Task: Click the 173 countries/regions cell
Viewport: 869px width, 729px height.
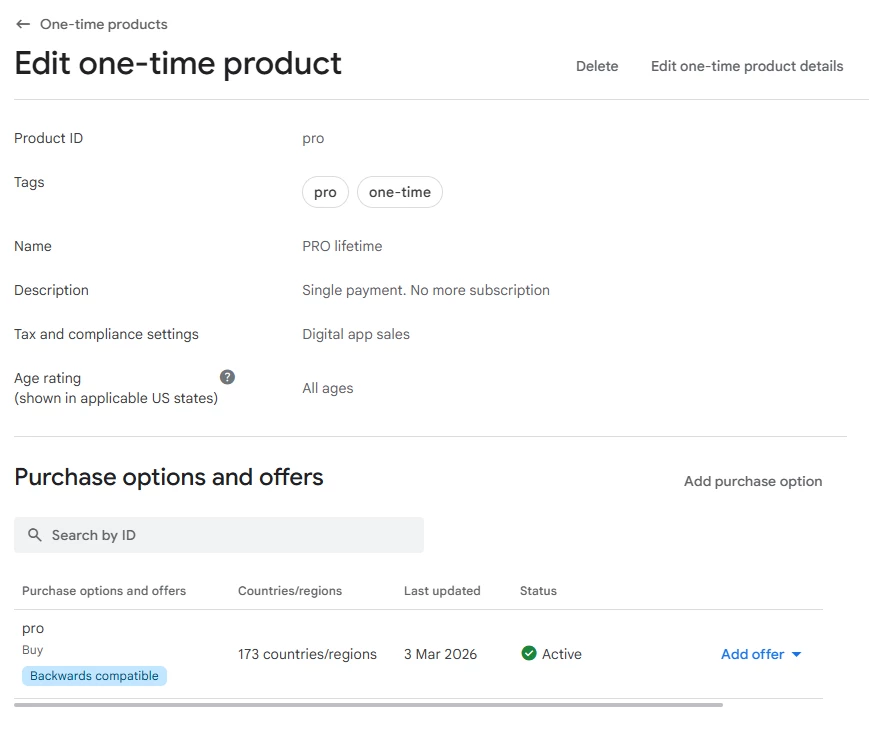Action: click(307, 654)
